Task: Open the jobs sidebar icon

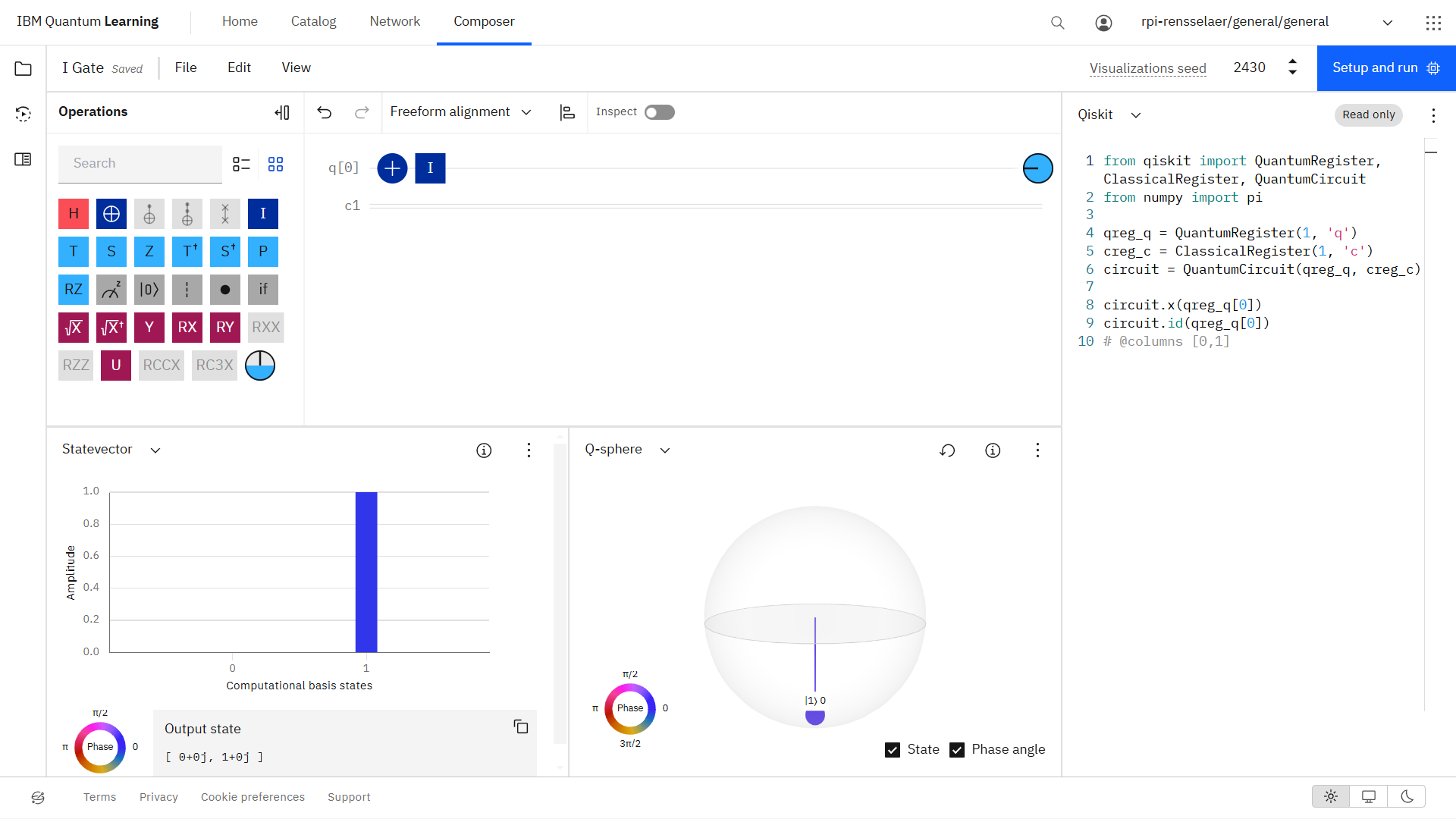Action: pos(24,114)
